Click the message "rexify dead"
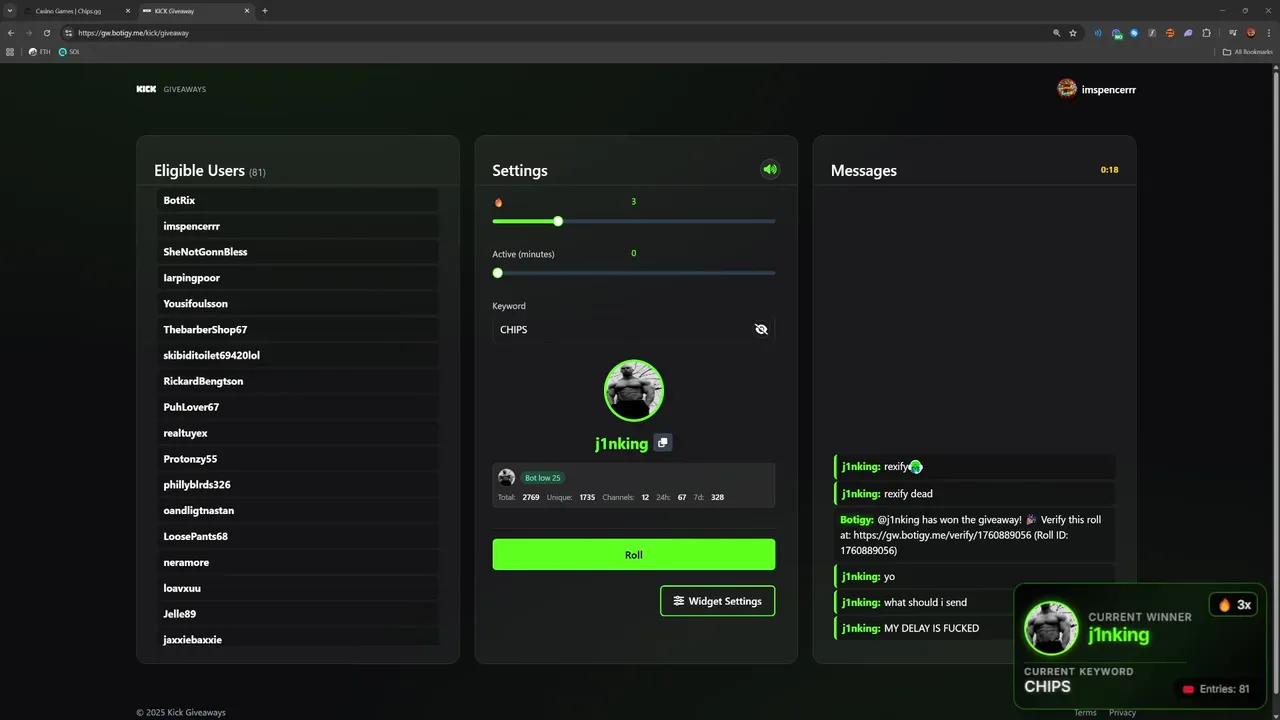Screen dimensions: 1280x720 point(974,494)
